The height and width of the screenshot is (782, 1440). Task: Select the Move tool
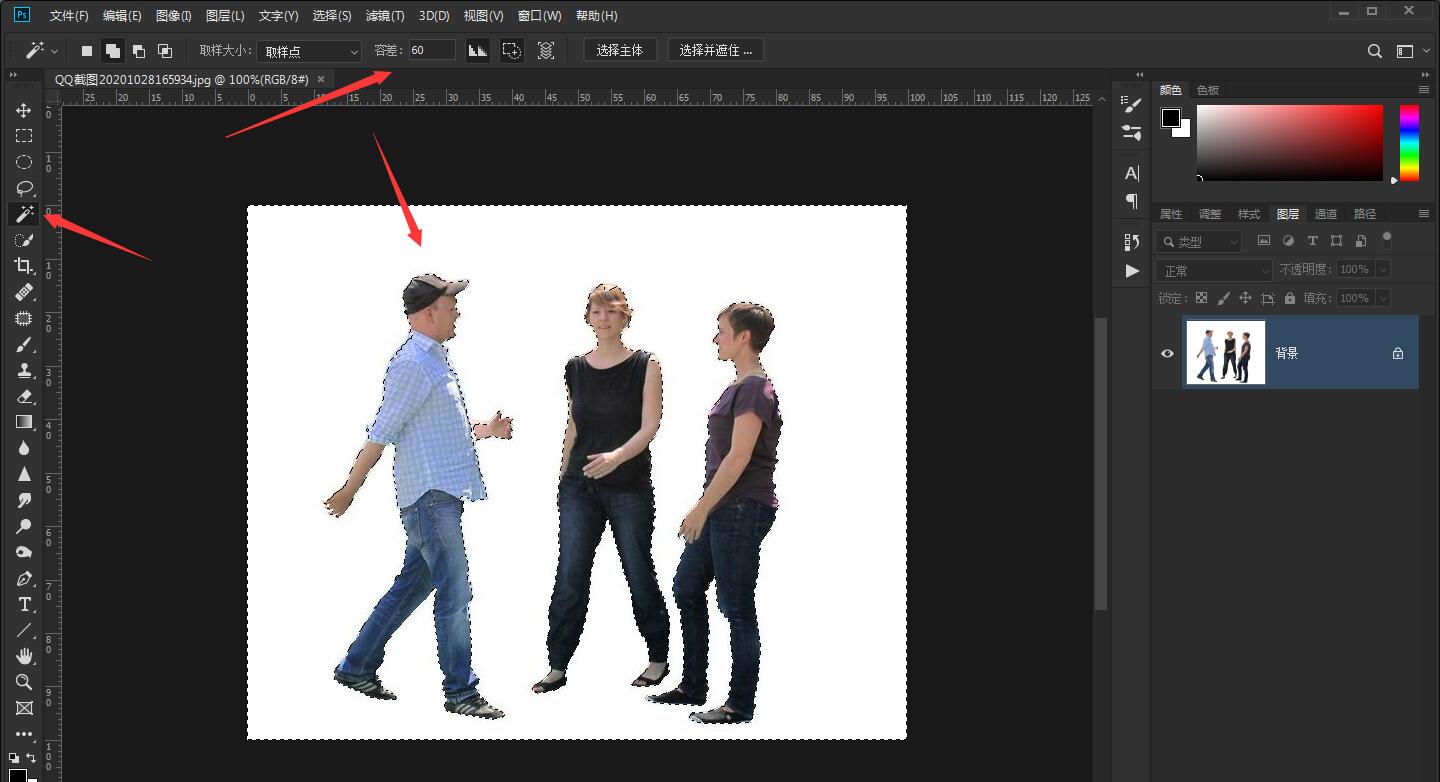click(x=24, y=110)
